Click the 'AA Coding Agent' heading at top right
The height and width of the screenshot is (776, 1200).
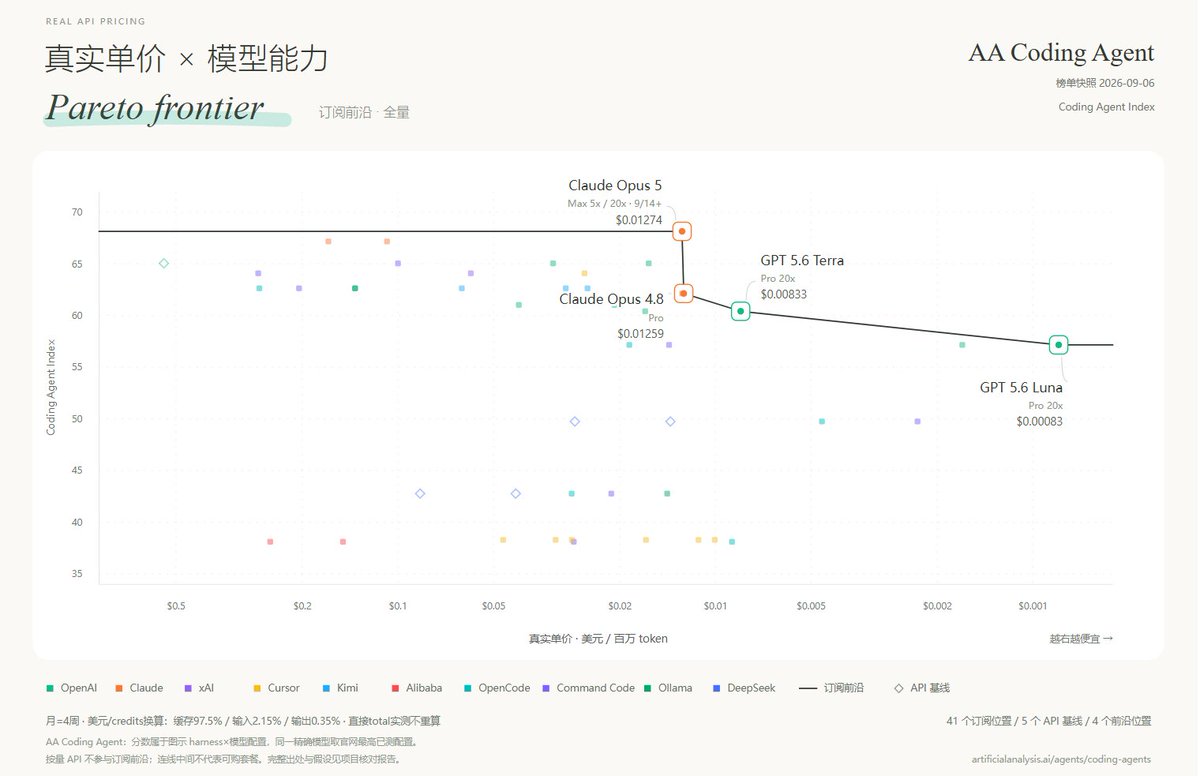pyautogui.click(x=1061, y=53)
